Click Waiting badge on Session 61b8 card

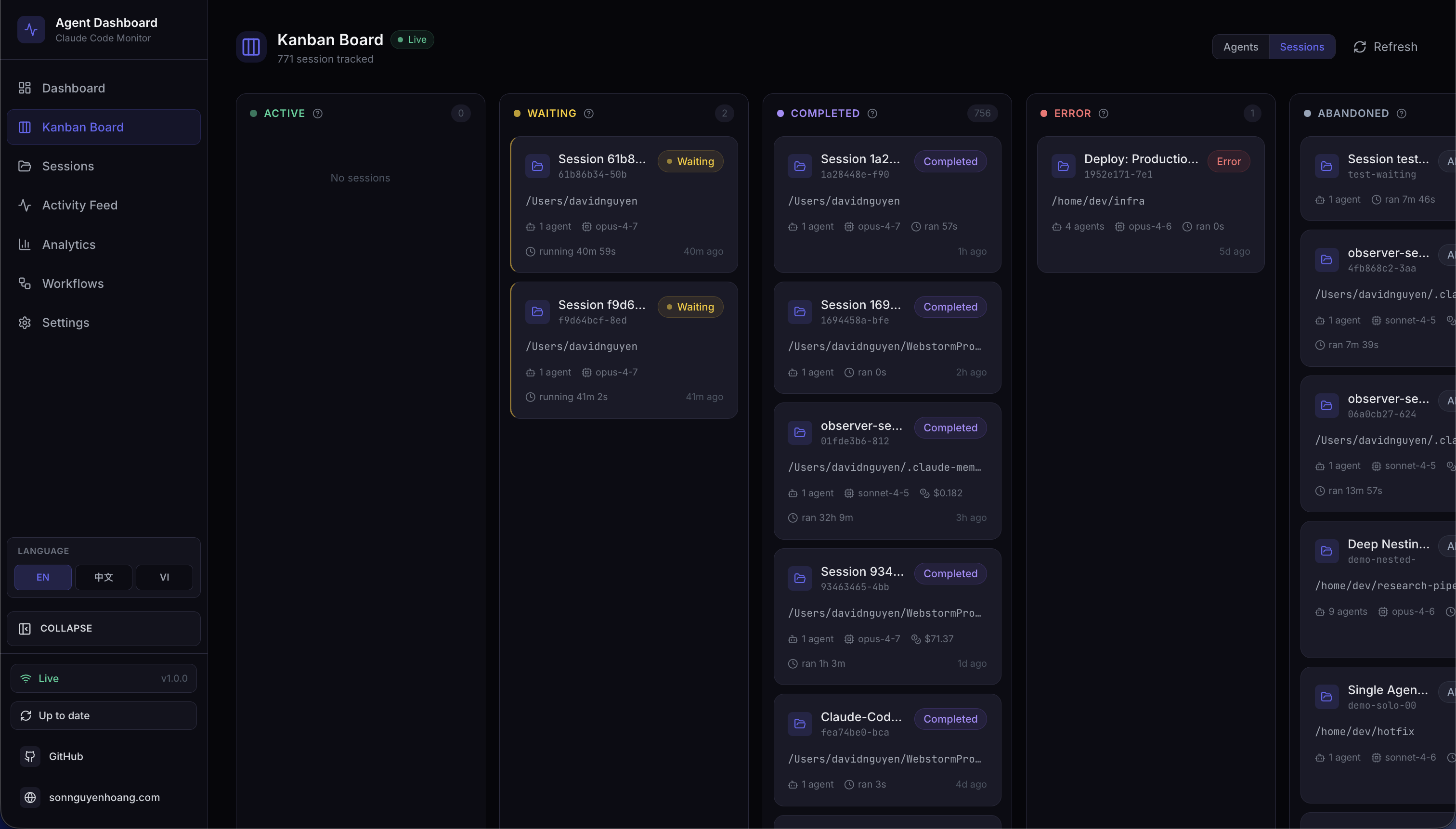(690, 161)
